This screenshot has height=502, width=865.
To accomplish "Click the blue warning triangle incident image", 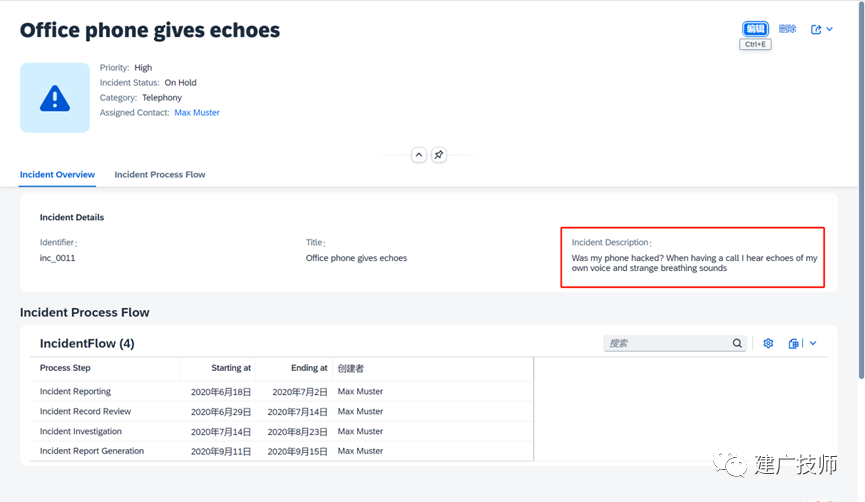I will [55, 98].
